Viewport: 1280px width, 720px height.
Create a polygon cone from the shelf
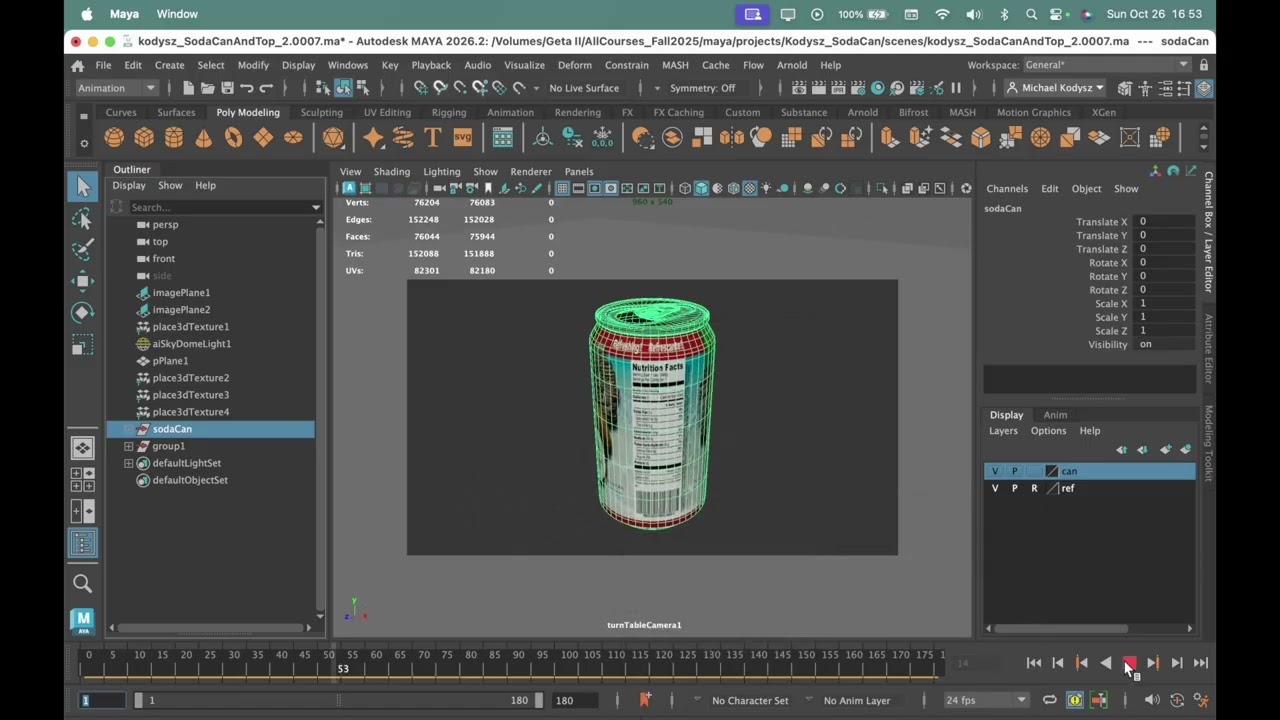(204, 138)
